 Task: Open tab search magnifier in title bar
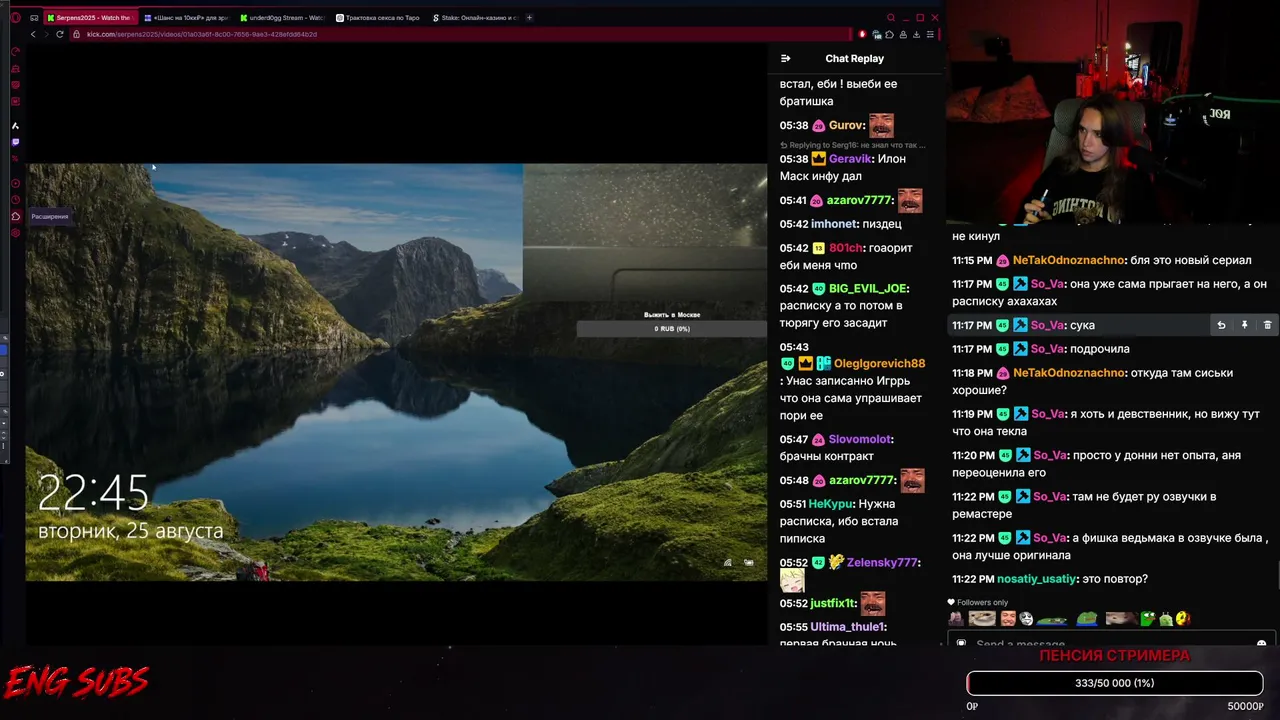[891, 18]
